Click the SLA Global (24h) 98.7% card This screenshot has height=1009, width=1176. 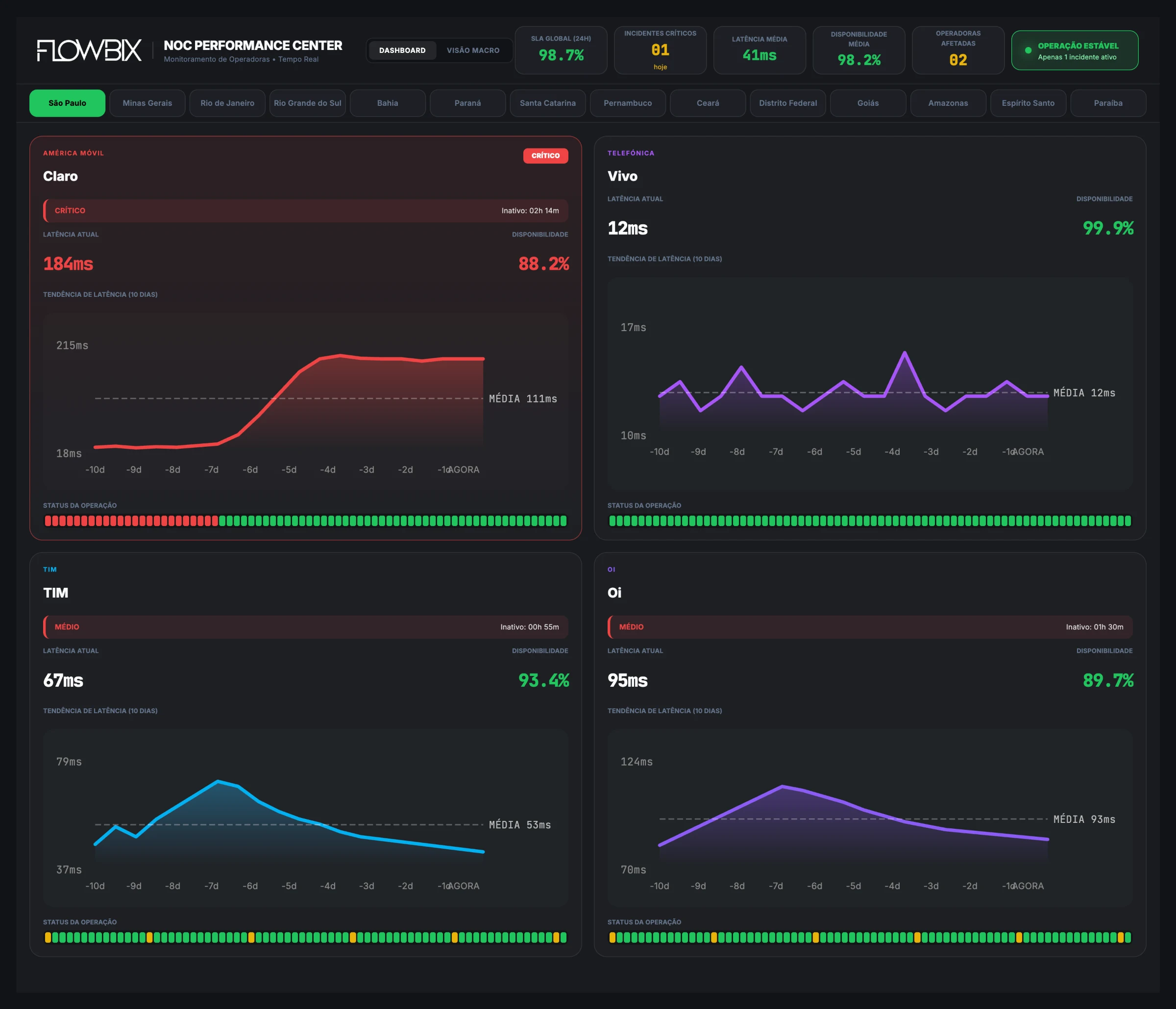(561, 50)
